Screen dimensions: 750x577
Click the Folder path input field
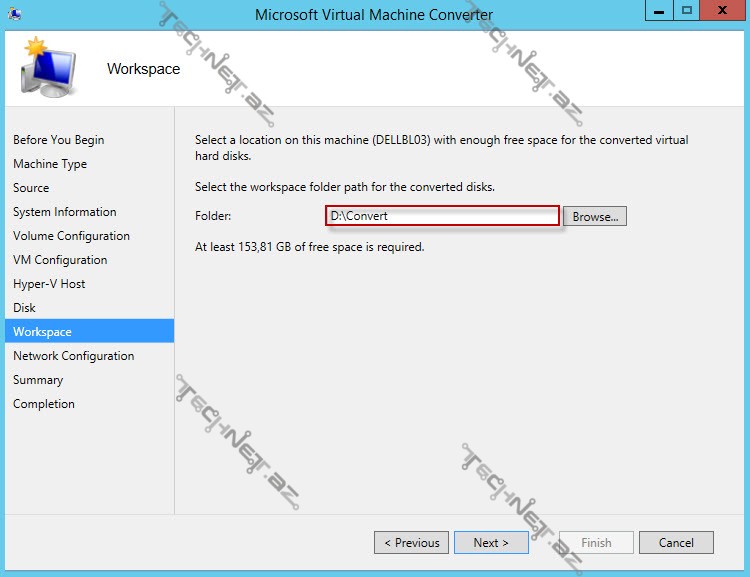[x=442, y=217]
